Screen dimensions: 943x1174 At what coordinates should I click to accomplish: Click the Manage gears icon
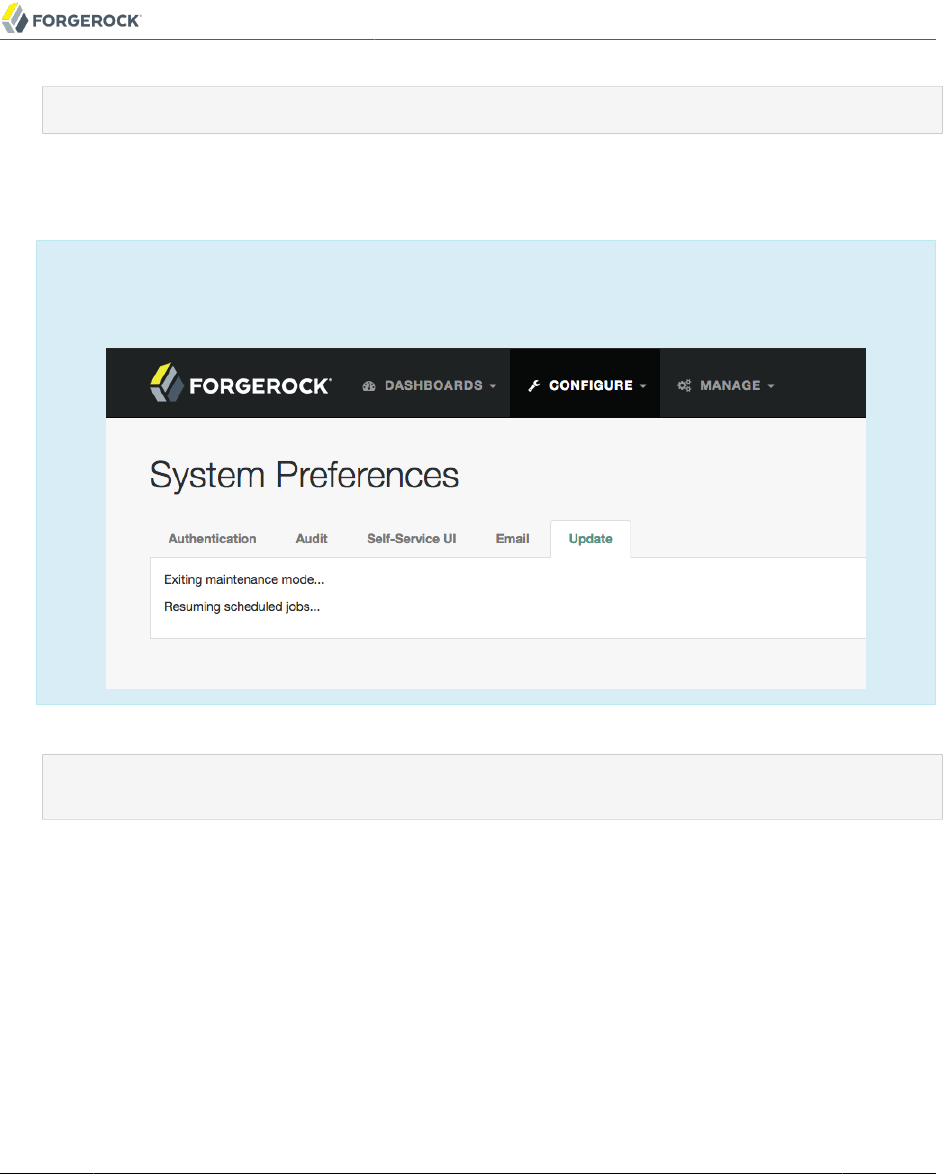(x=685, y=386)
